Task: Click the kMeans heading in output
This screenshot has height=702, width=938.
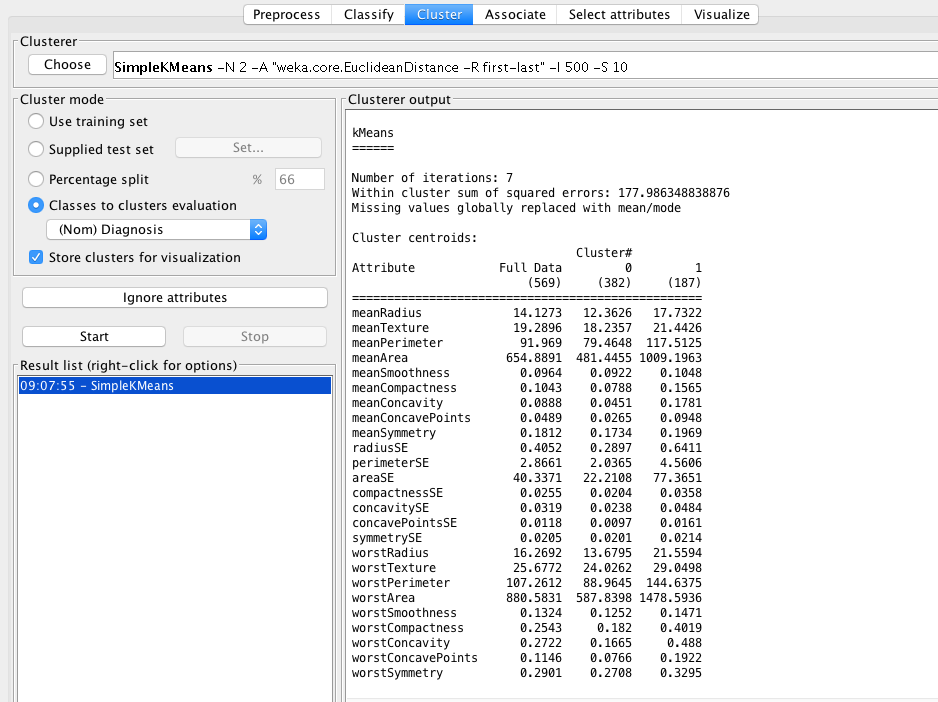Action: (373, 133)
